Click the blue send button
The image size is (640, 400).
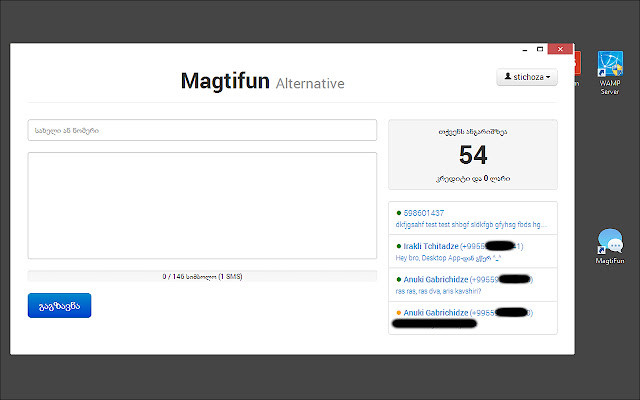[60, 305]
